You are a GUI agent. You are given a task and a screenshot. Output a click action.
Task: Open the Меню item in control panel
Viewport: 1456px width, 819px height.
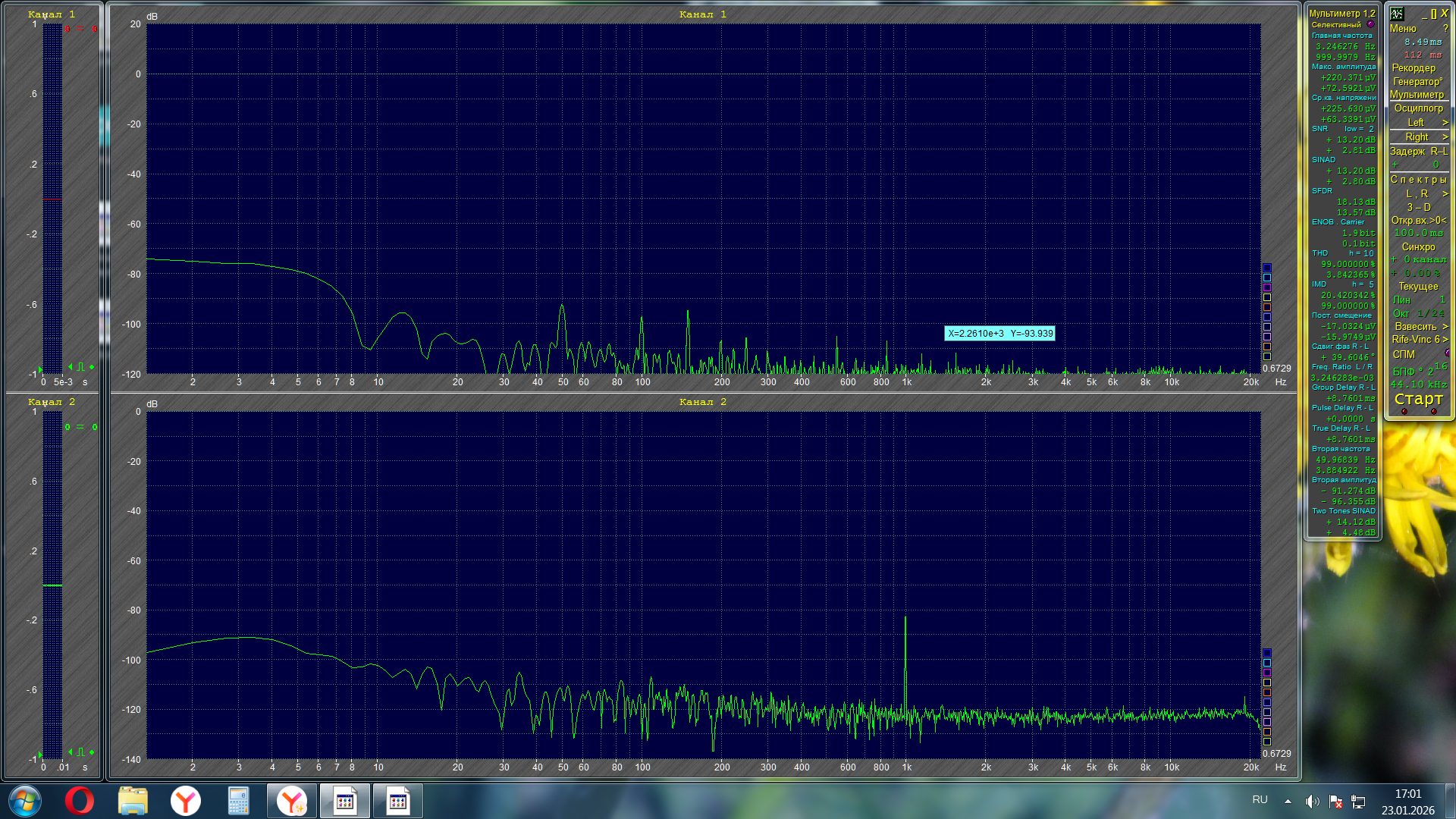coord(1403,28)
